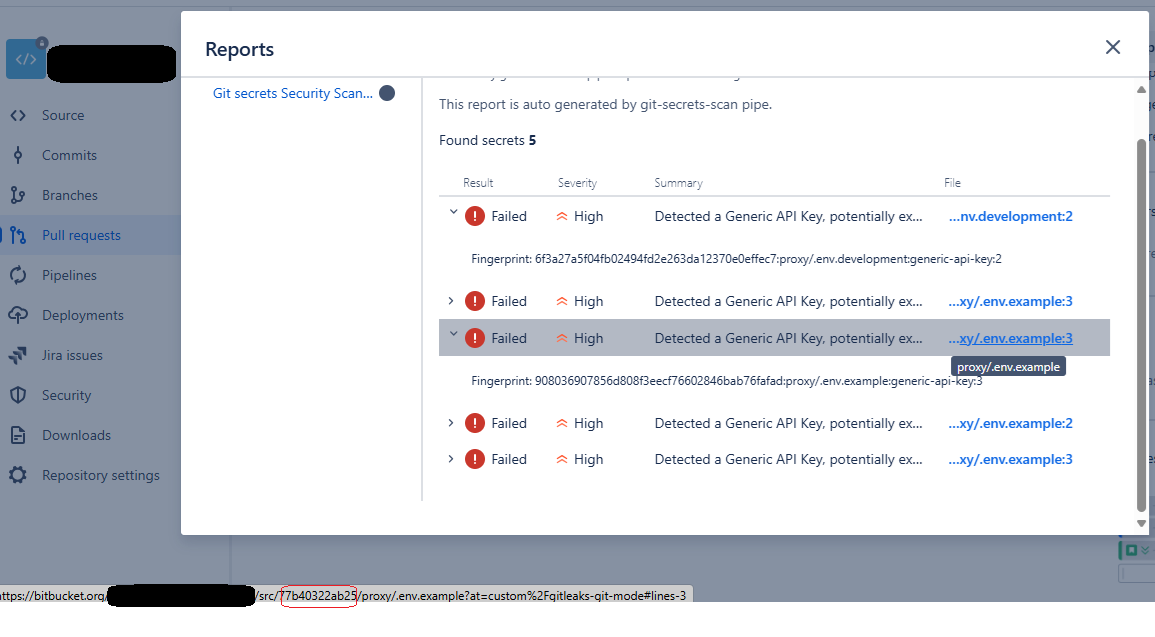Open Security shield icon
The width and height of the screenshot is (1155, 637).
coord(18,395)
